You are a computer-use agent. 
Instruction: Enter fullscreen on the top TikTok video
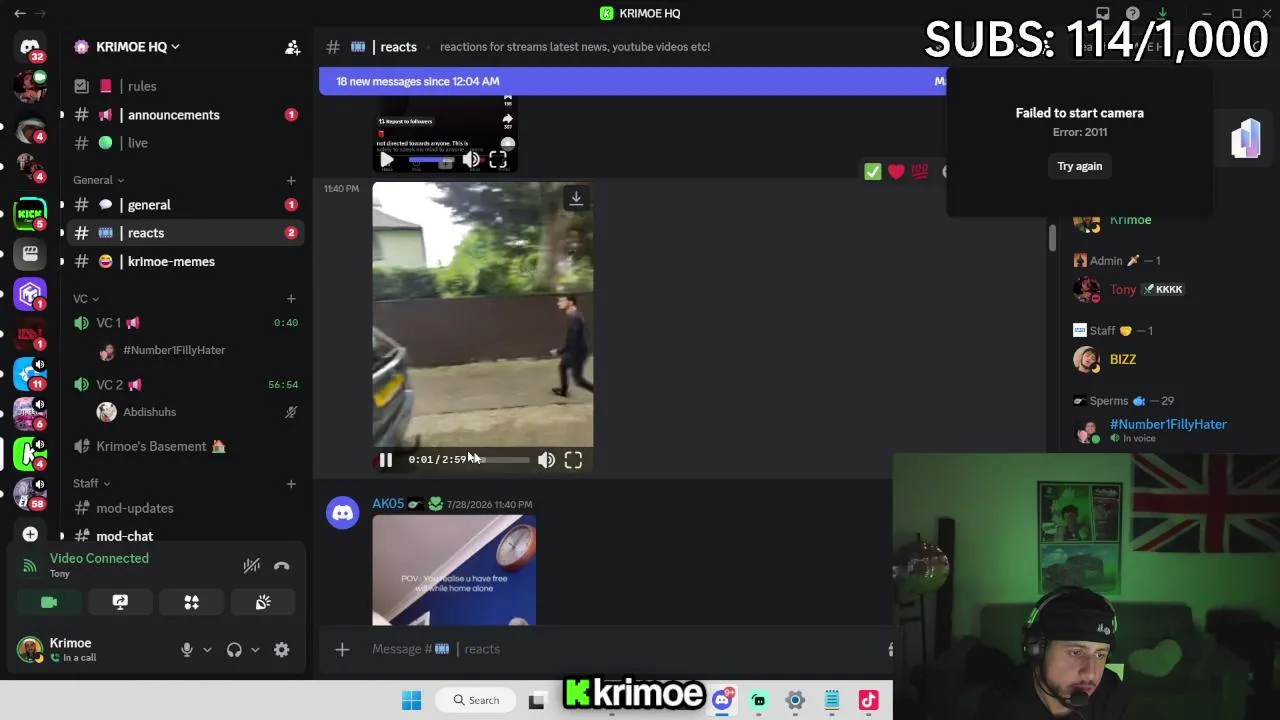[498, 160]
